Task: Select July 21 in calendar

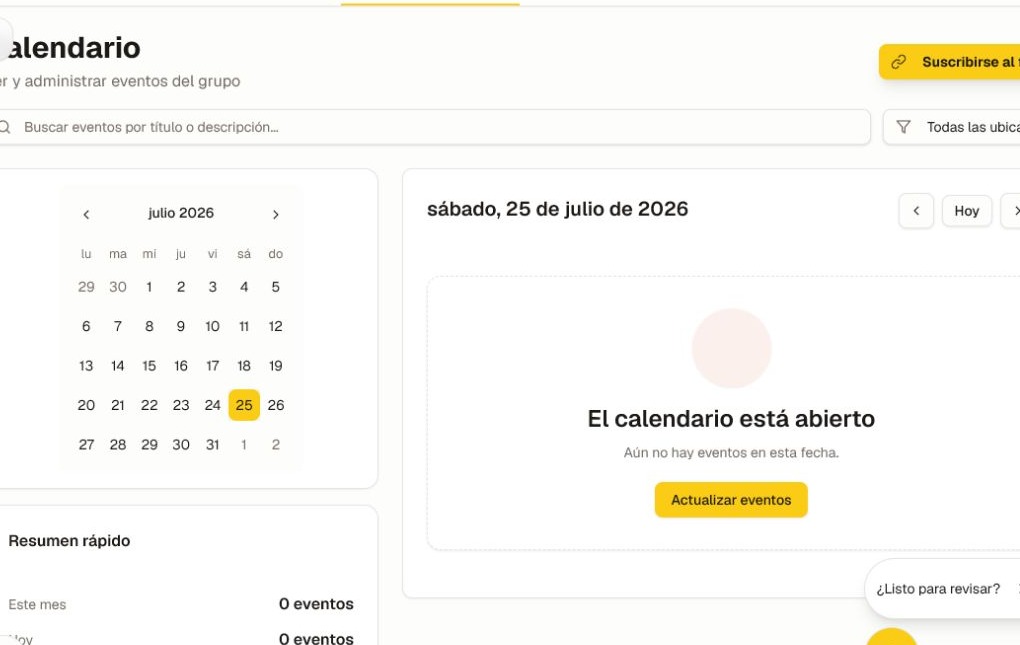Action: coord(118,405)
